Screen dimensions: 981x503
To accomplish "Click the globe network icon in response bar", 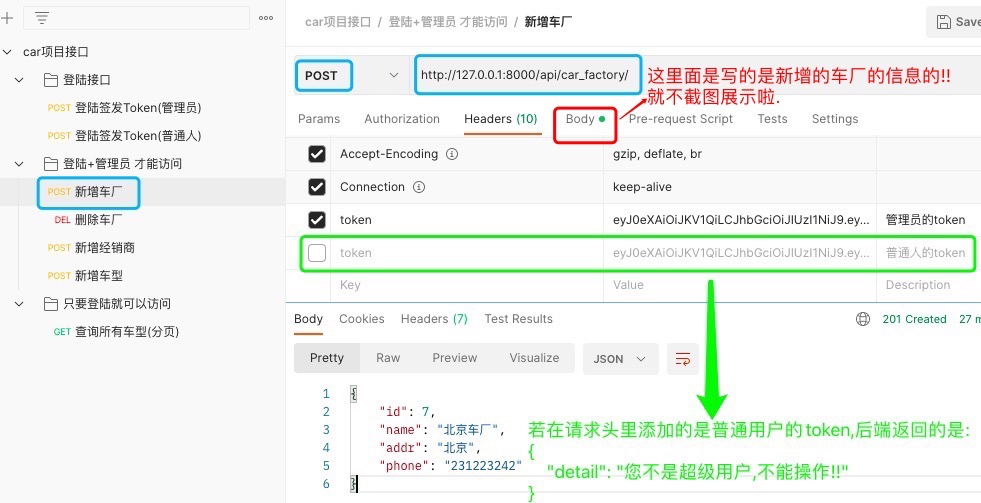I will (863, 319).
